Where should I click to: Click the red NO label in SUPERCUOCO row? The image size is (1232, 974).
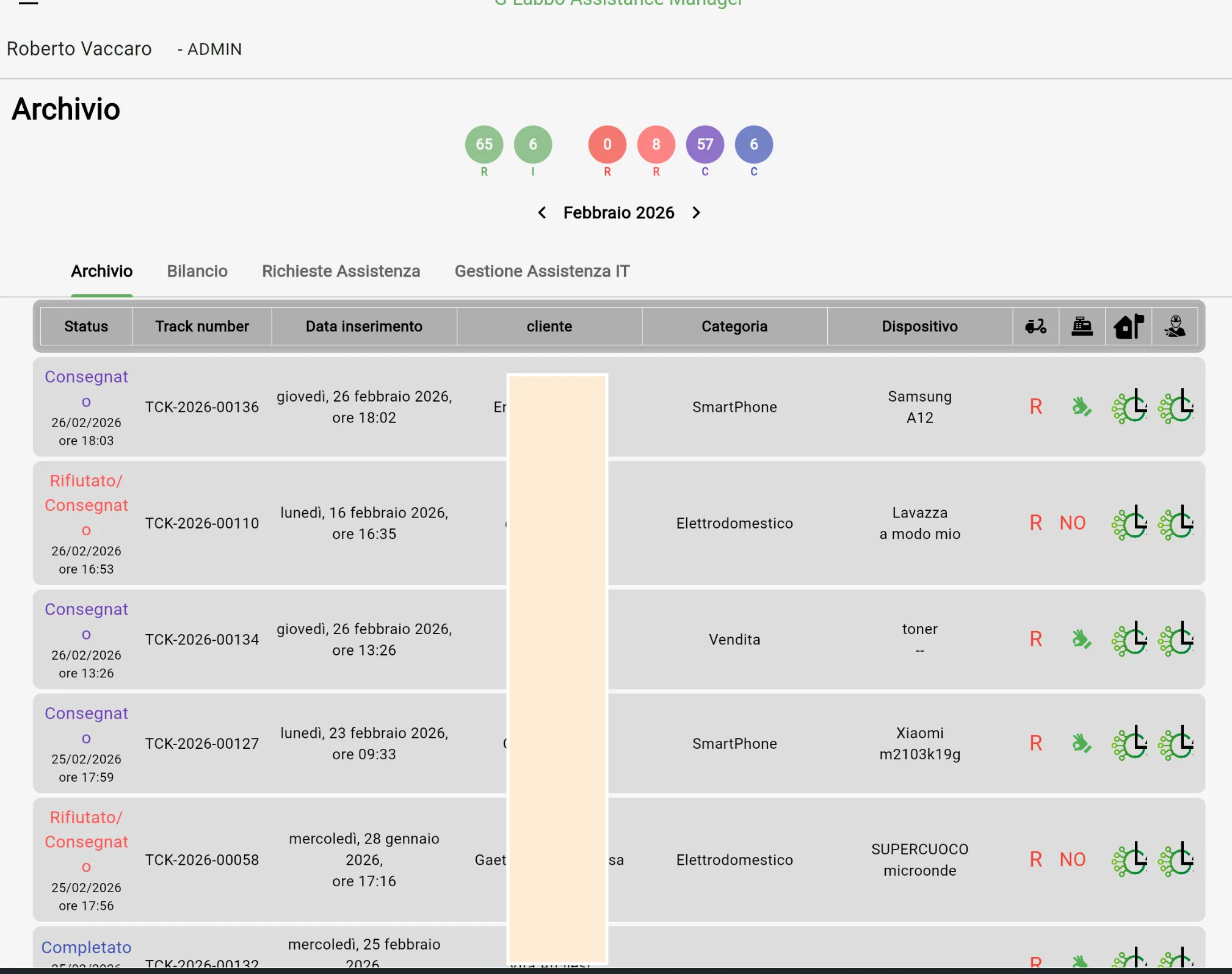click(1072, 859)
